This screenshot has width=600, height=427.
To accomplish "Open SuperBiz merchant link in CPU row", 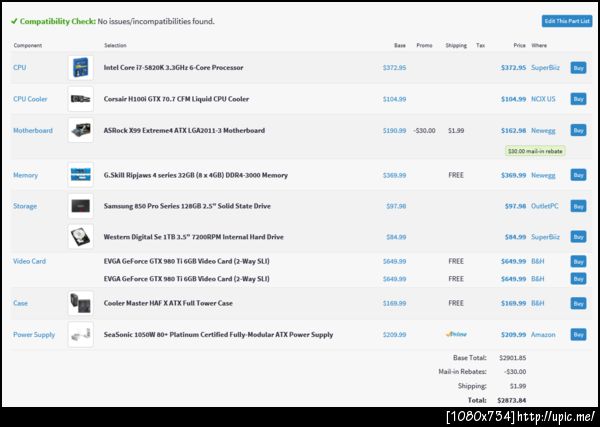I will (545, 67).
